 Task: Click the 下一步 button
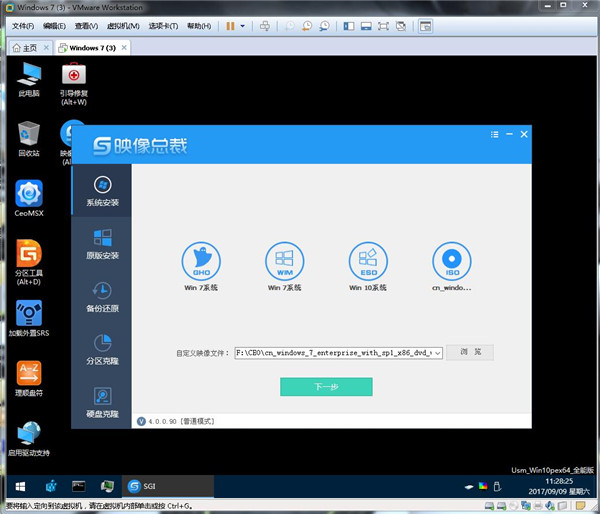click(x=326, y=387)
